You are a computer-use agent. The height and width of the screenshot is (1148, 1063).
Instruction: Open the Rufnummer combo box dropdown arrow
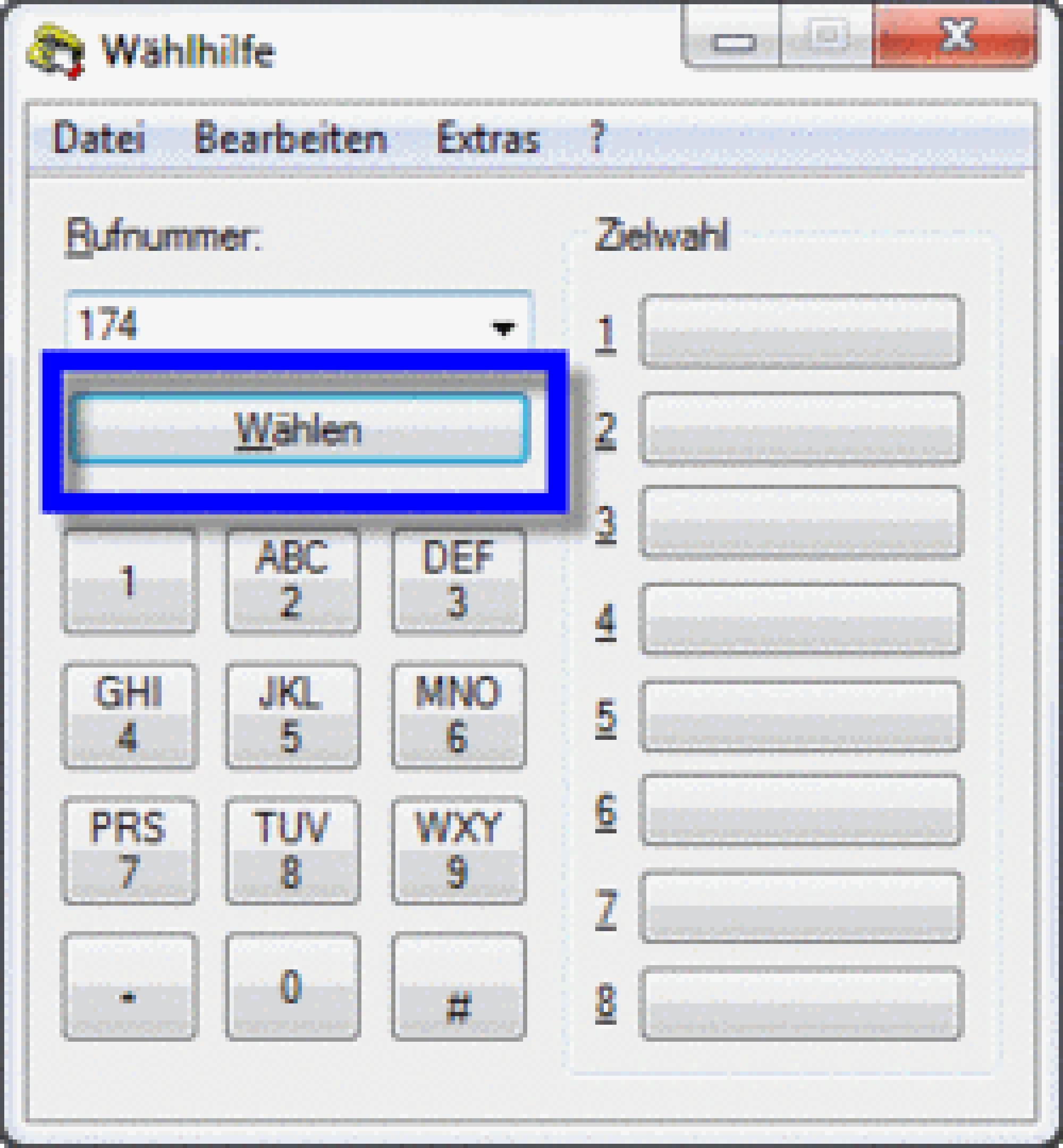(503, 327)
